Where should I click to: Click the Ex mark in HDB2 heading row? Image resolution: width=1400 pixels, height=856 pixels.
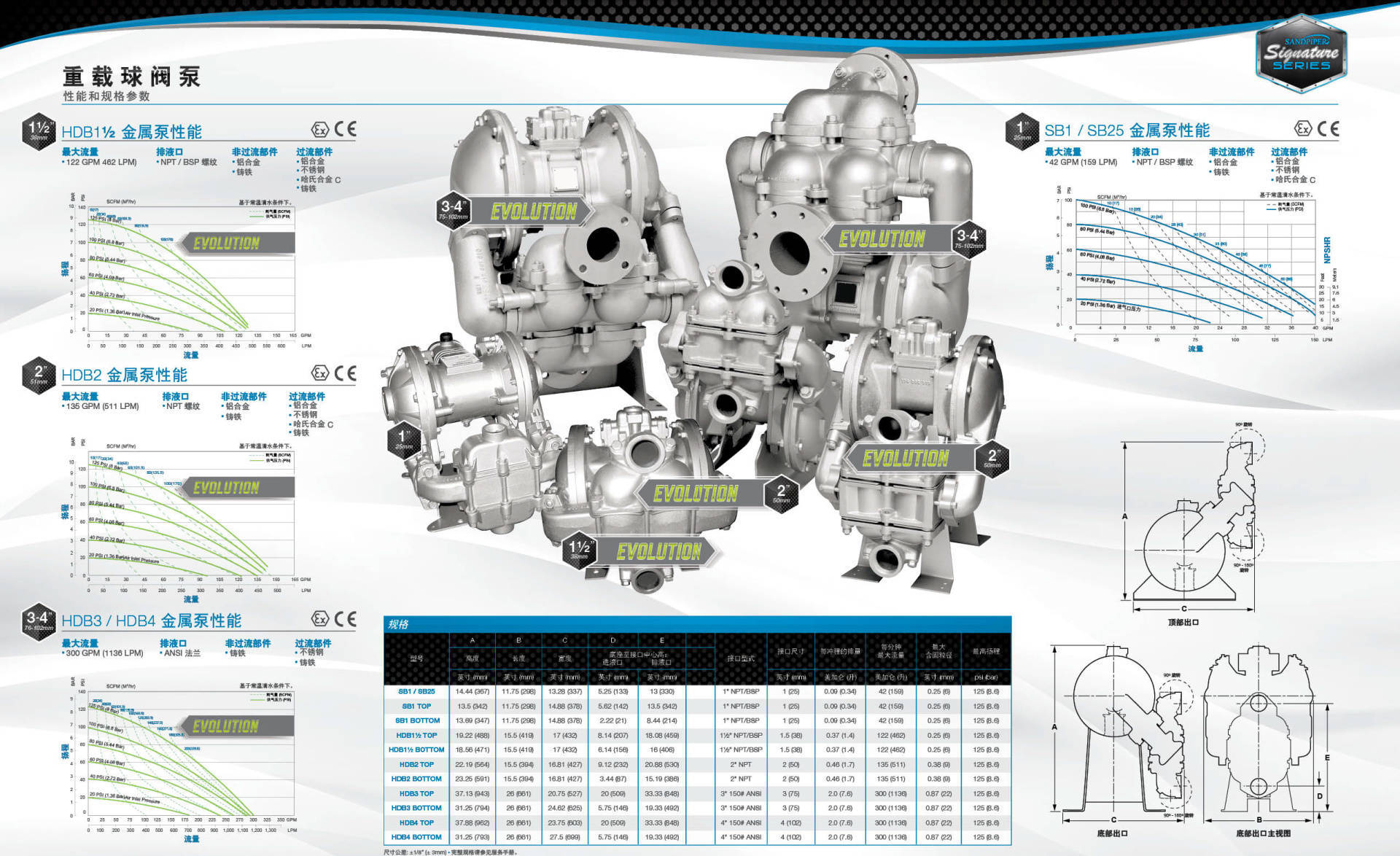tap(320, 373)
